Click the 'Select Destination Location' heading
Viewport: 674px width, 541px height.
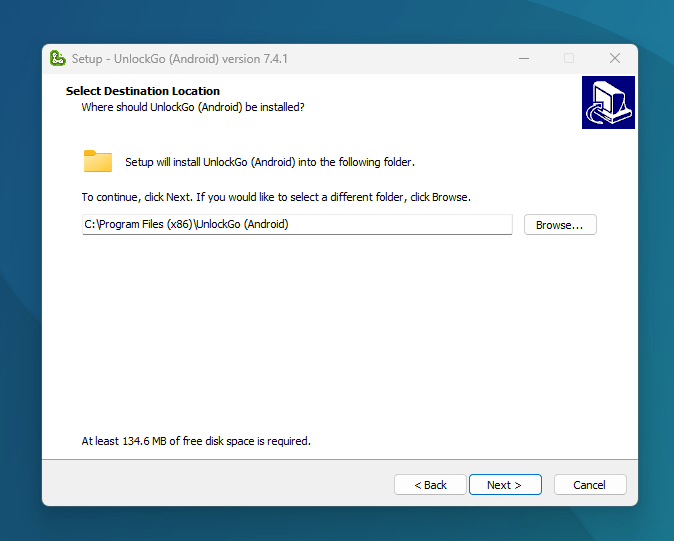click(x=143, y=91)
